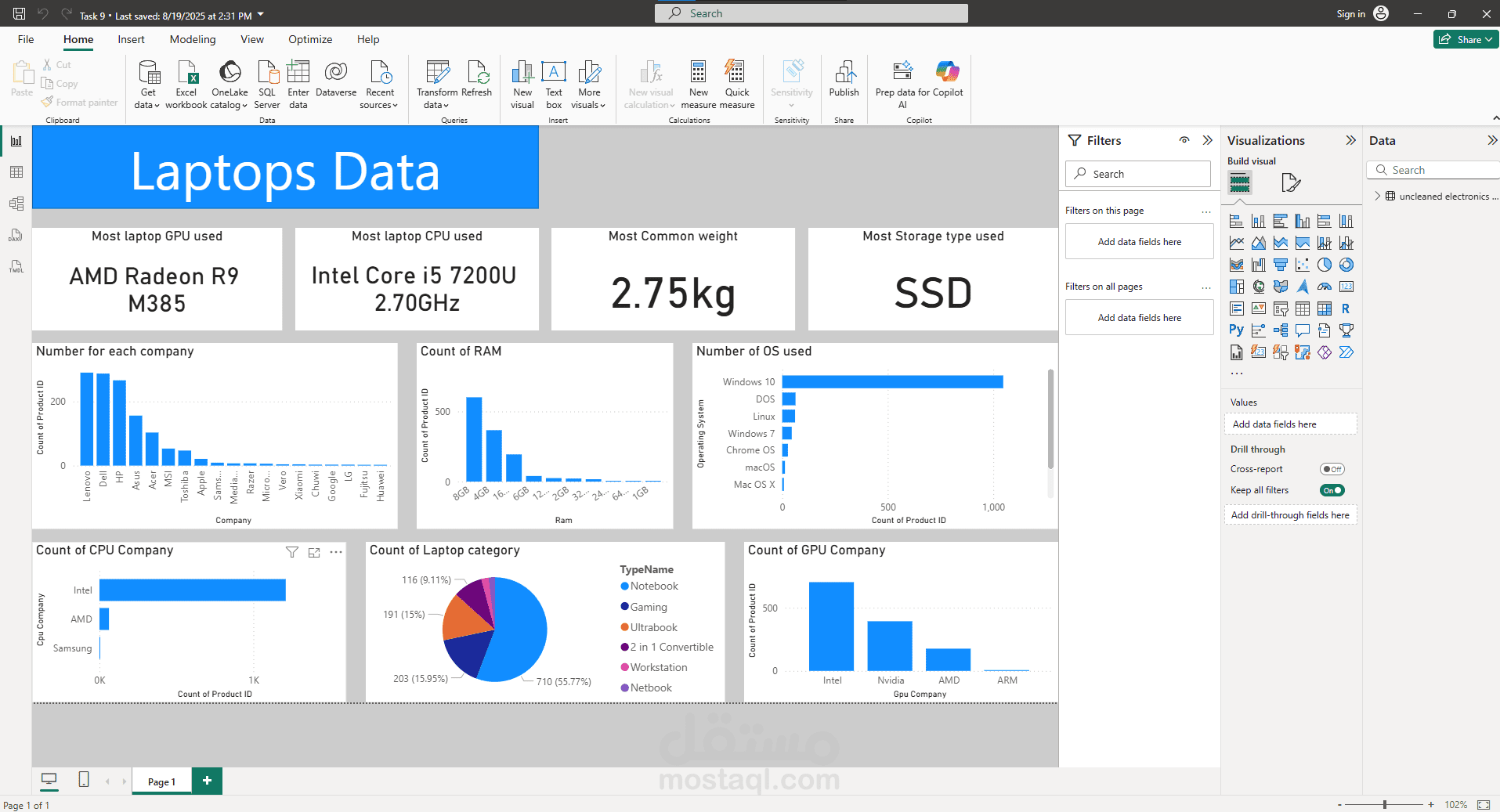The height and width of the screenshot is (812, 1500).
Task: Open the Get data source menu
Action: click(x=147, y=85)
